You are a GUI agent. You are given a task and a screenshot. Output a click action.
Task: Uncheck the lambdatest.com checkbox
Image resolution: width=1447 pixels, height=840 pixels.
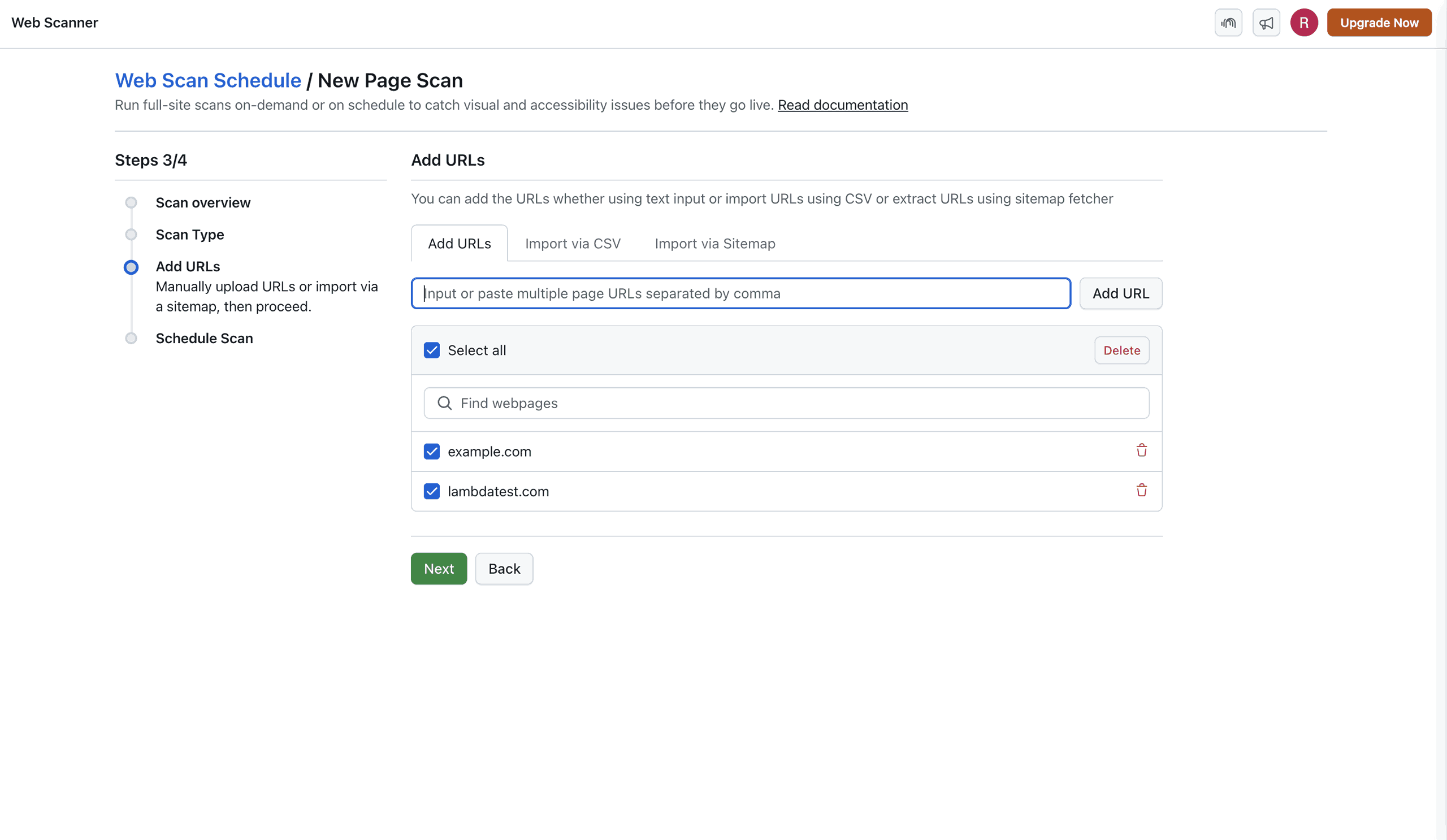click(x=431, y=491)
